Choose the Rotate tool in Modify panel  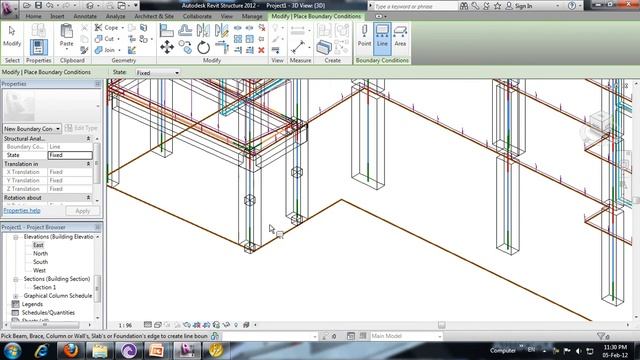tap(203, 48)
